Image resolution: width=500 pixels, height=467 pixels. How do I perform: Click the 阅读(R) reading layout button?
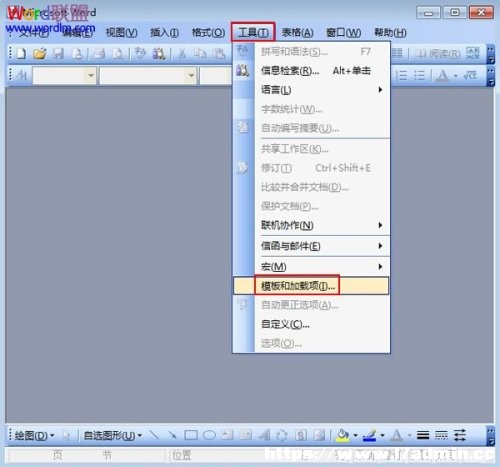[437, 53]
